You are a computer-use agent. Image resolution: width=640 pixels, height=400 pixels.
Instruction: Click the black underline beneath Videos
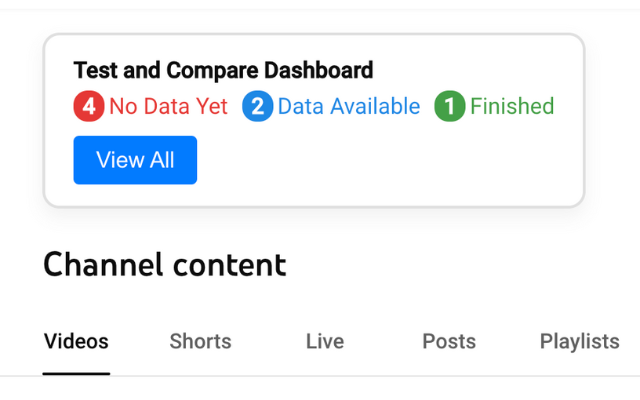point(76,373)
